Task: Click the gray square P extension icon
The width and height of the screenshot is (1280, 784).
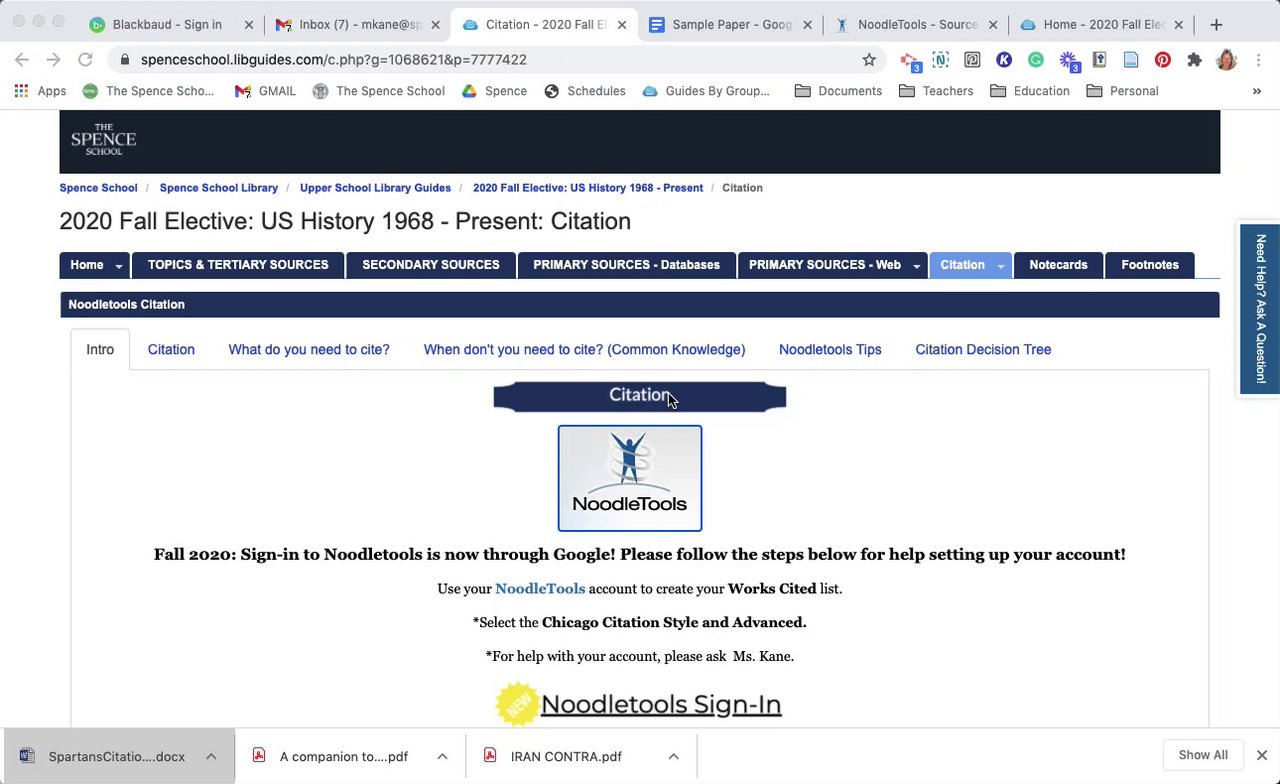Action: 972,60
